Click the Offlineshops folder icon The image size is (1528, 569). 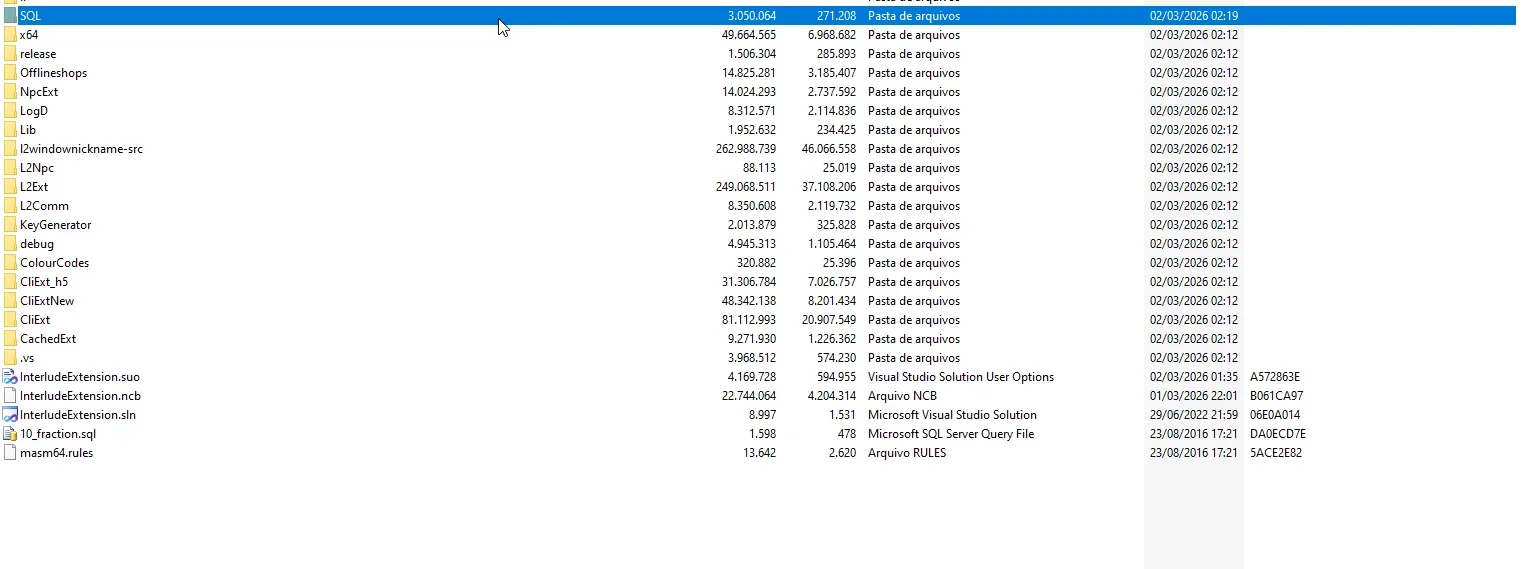point(10,73)
